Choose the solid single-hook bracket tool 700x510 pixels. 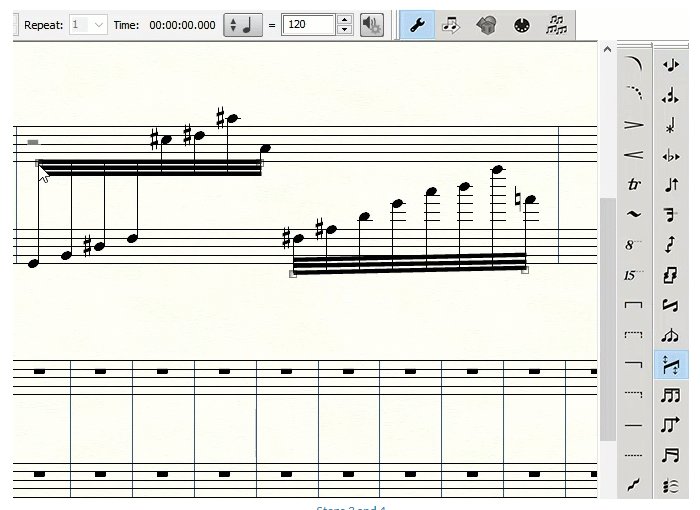633,365
